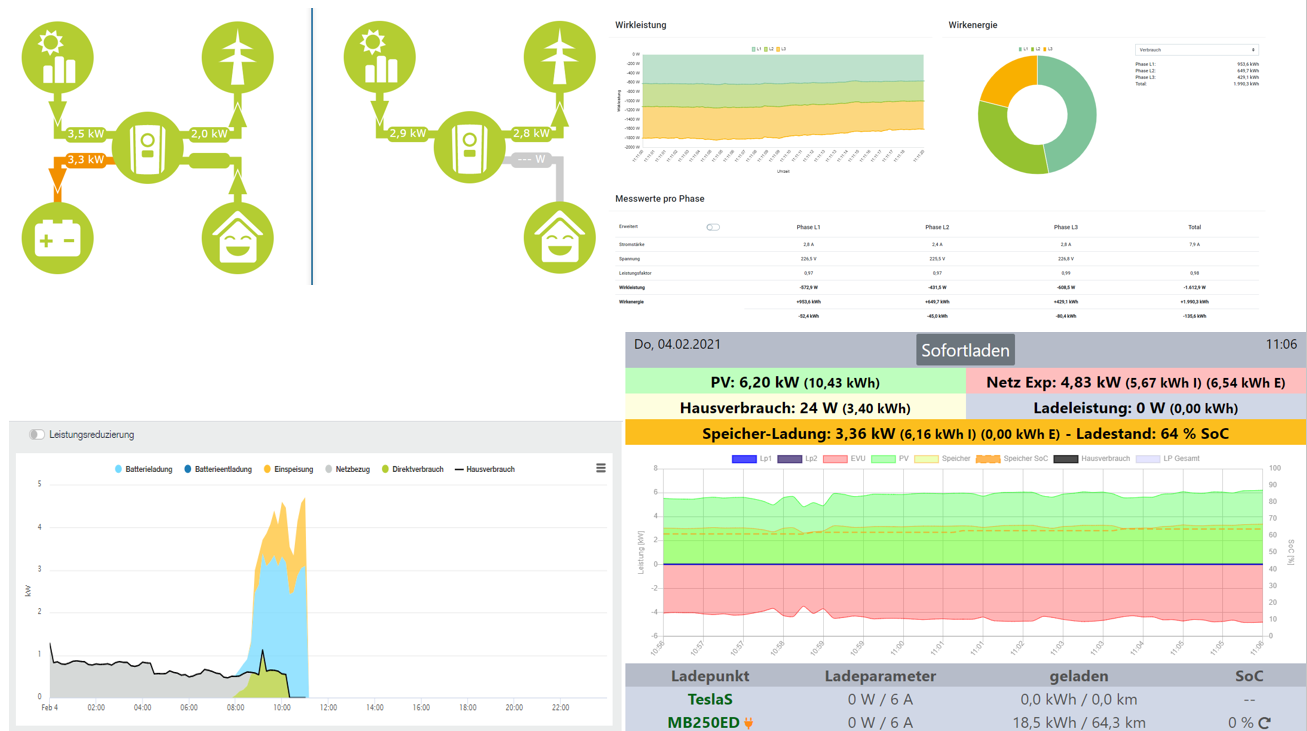The height and width of the screenshot is (731, 1307).
Task: Toggle Direktverbrauch series in the legend
Action: pyautogui.click(x=413, y=469)
